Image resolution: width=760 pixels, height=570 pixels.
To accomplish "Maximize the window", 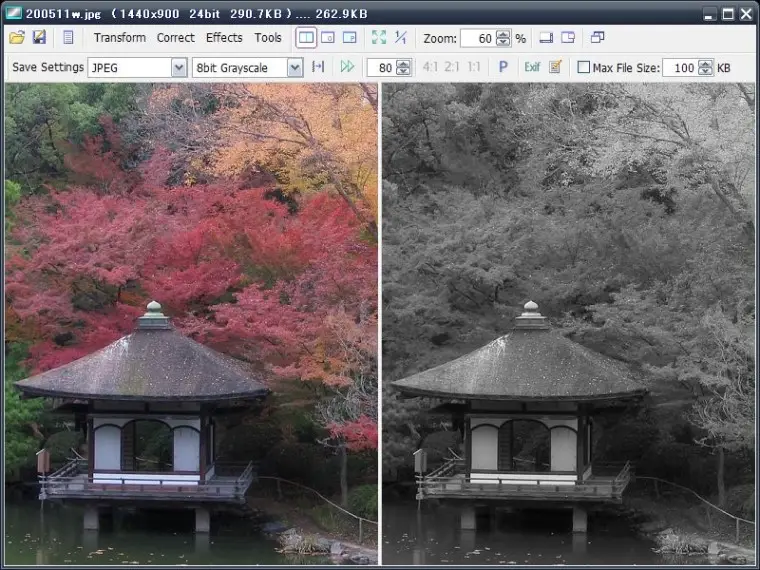I will 728,14.
